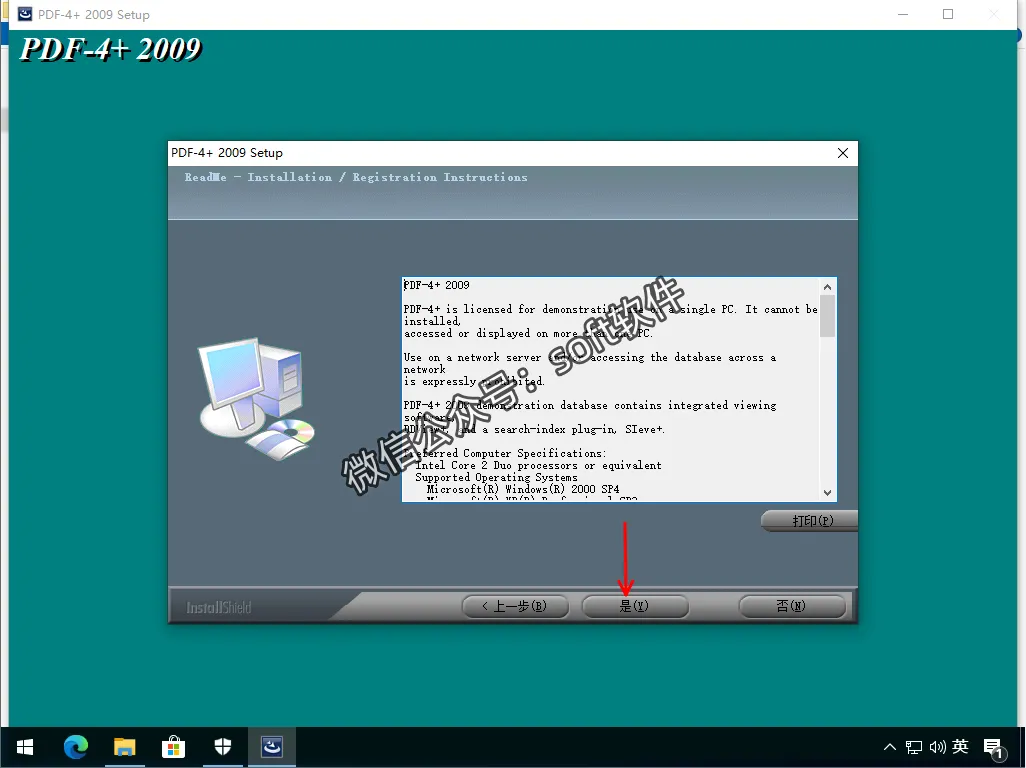The height and width of the screenshot is (768, 1026).
Task: Click the 'Microsoft(R) Windows(R) 2000 SP4' line
Action: click(523, 489)
